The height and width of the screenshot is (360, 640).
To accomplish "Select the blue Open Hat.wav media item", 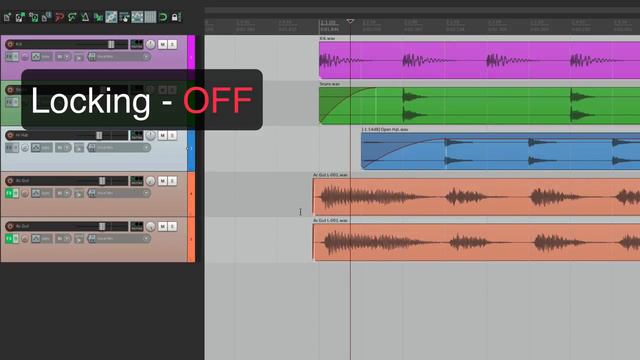I will coord(500,151).
